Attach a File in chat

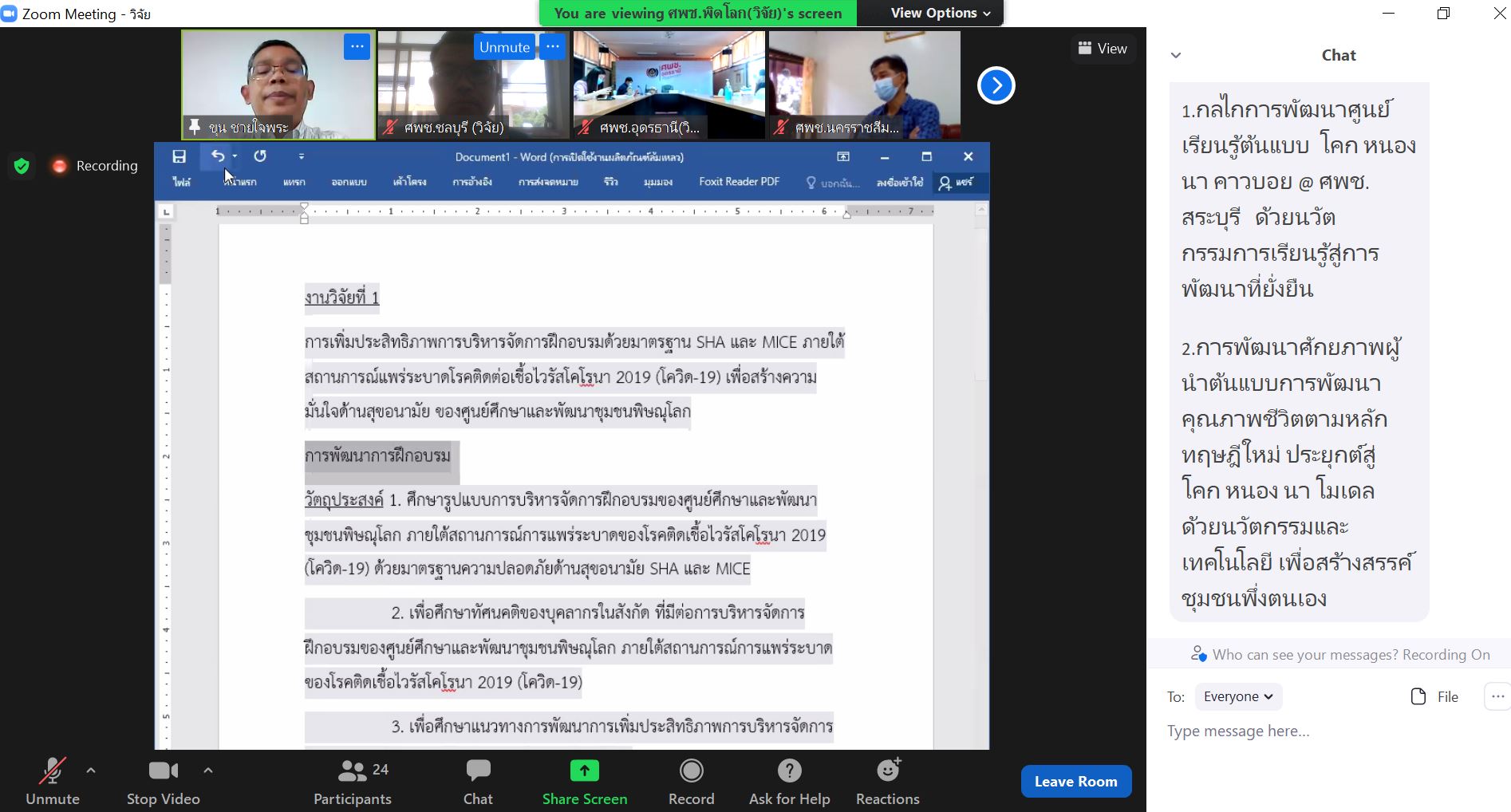click(x=1434, y=696)
